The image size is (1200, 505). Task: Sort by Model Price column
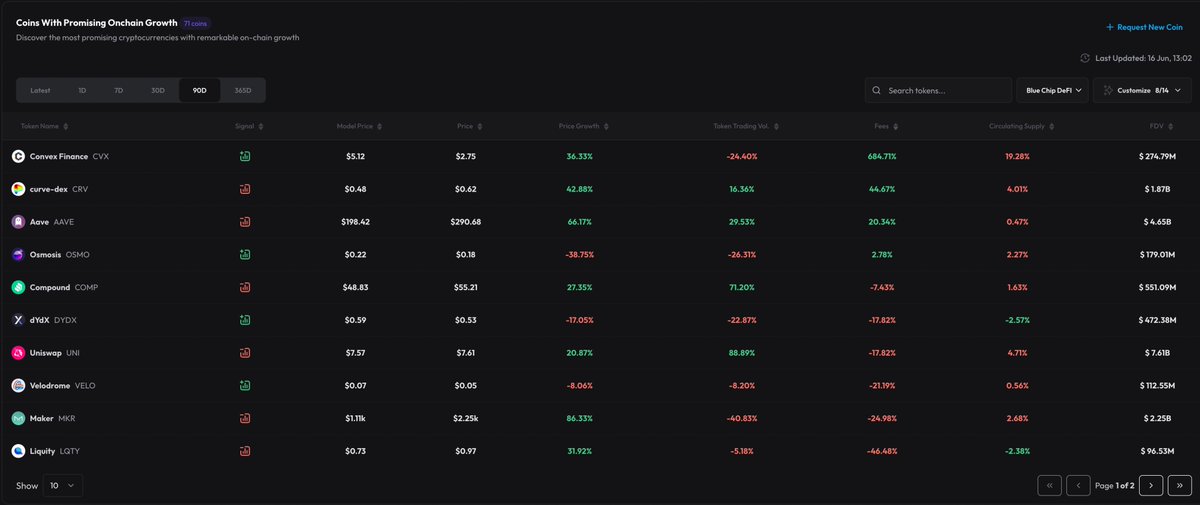point(360,127)
